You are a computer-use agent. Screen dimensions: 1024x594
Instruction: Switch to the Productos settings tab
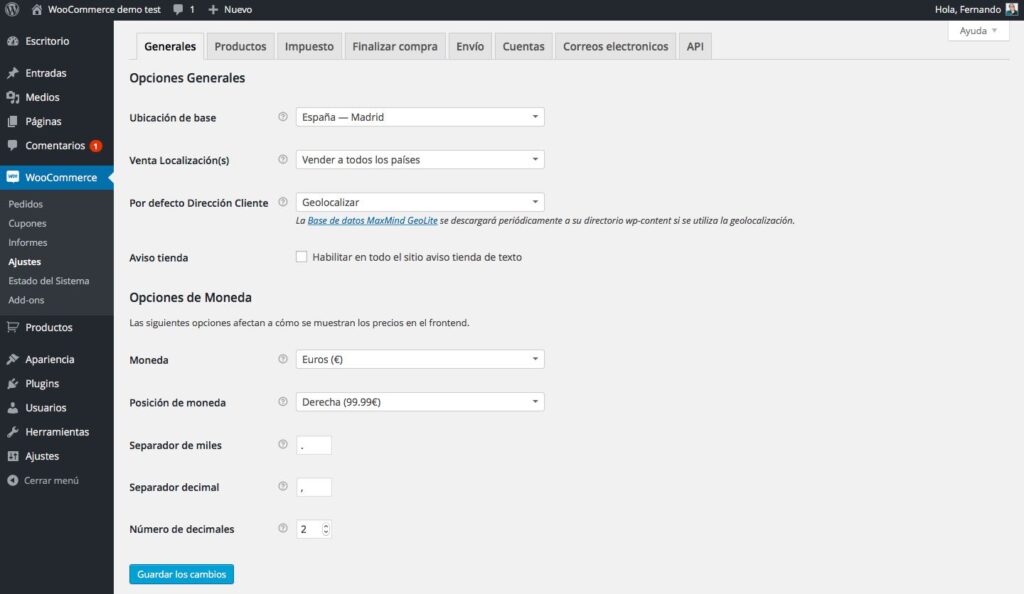pyautogui.click(x=240, y=46)
